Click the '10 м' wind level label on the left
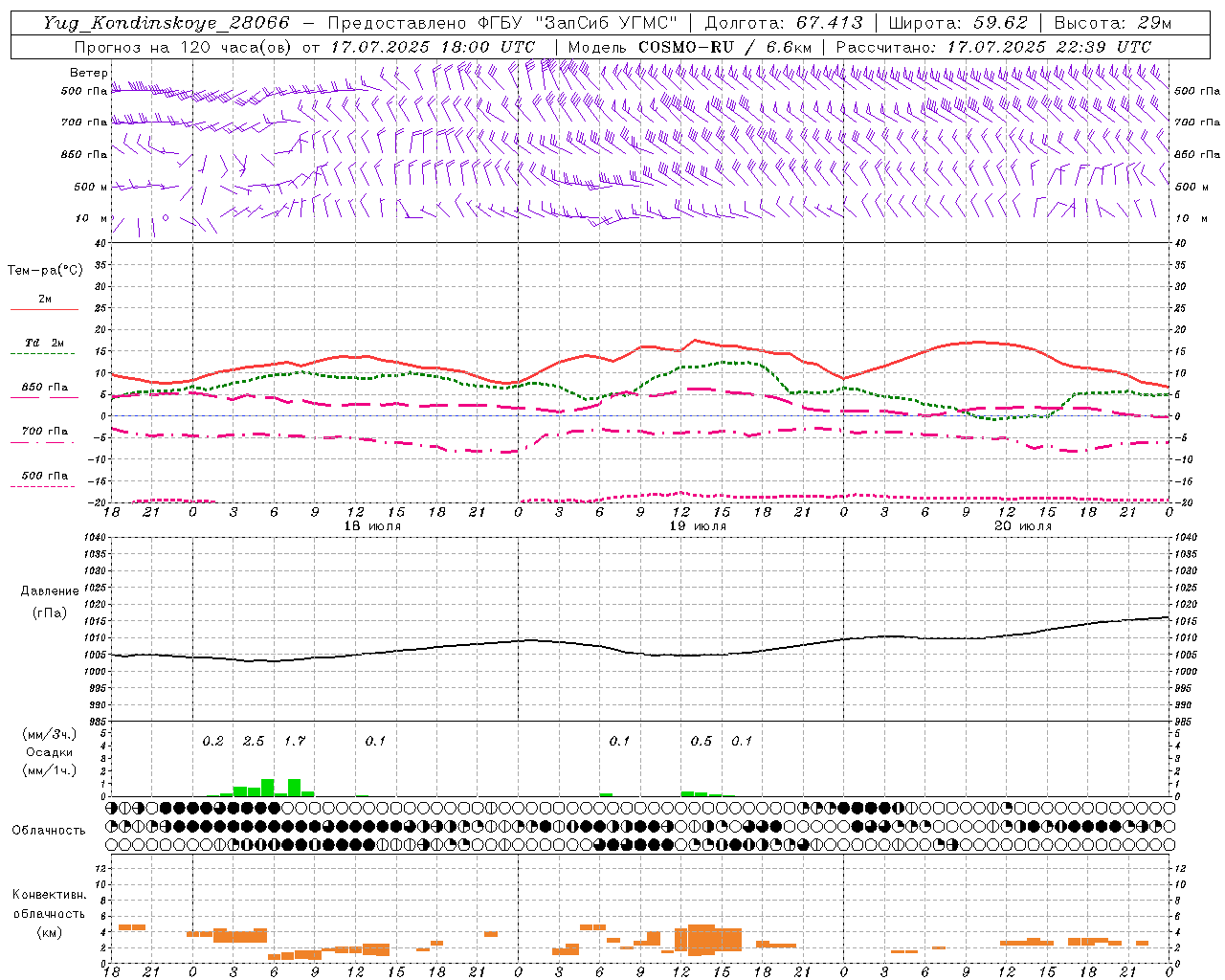This screenshot has width=1225, height=980. coord(91,218)
